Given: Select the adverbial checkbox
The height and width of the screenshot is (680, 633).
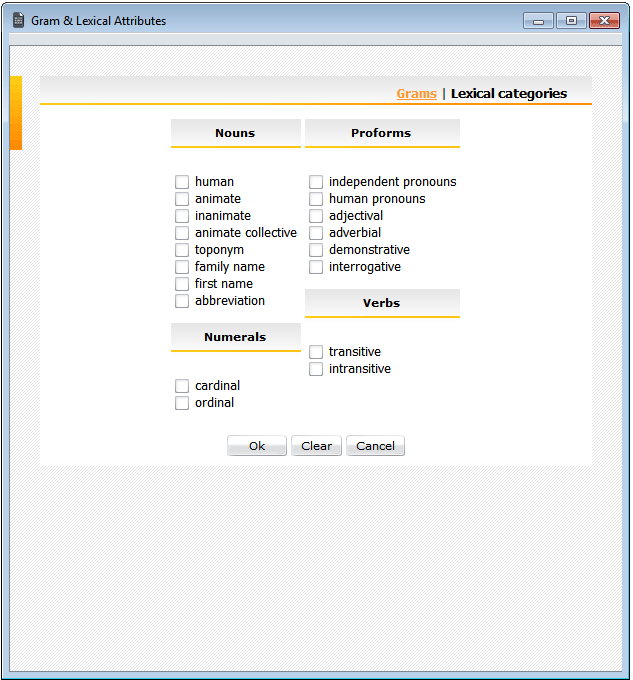Looking at the screenshot, I should click(316, 233).
